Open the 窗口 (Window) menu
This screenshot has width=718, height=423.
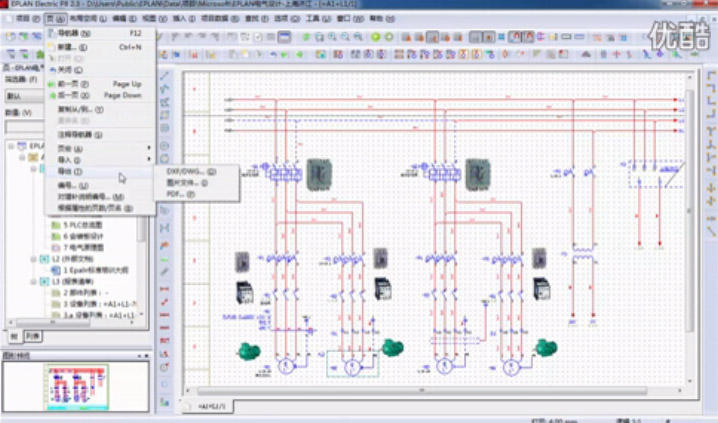coord(350,19)
